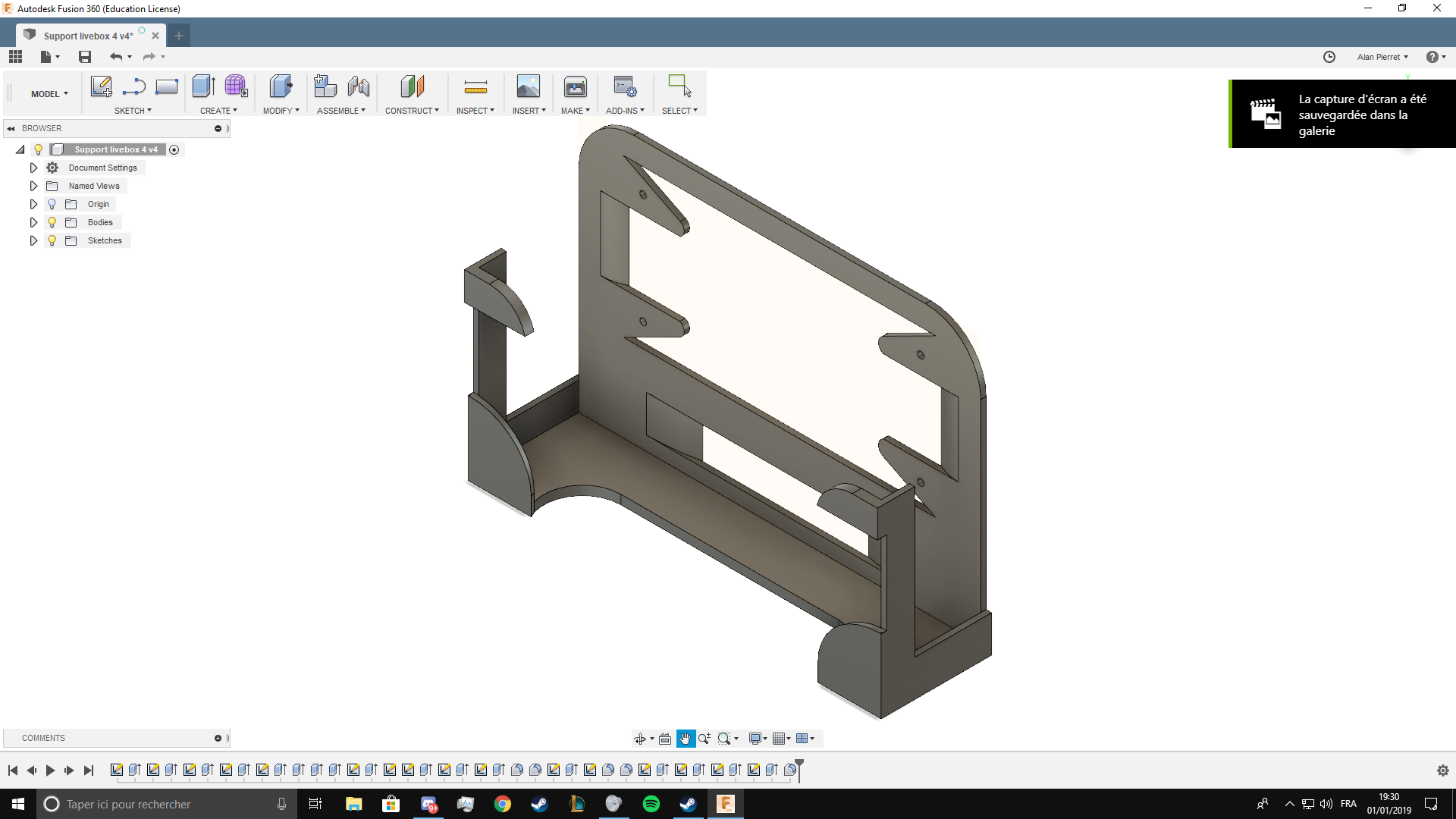1456x819 pixels.
Task: Hide the Bodies folder with its bulb
Action: coord(52,222)
